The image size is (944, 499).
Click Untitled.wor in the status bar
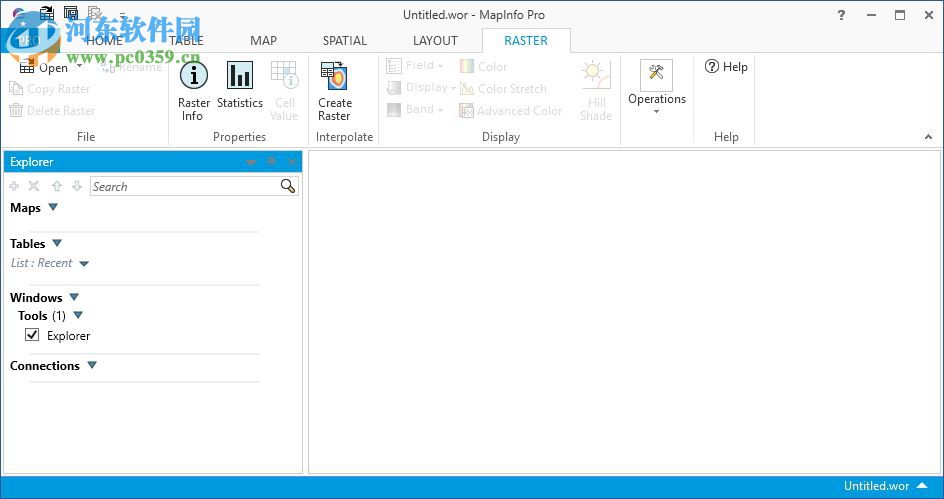[876, 486]
